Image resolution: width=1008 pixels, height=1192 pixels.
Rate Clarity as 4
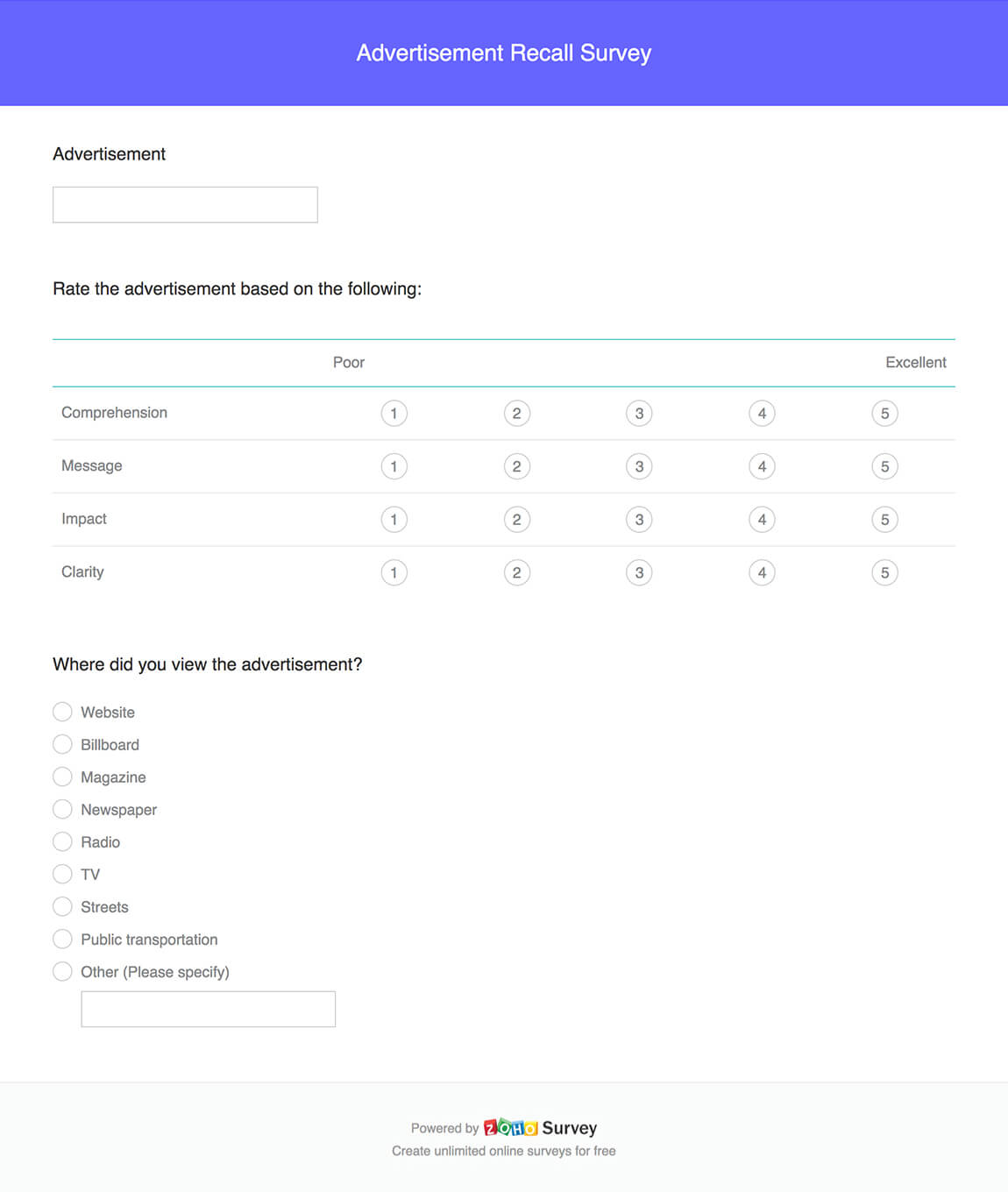pos(762,571)
